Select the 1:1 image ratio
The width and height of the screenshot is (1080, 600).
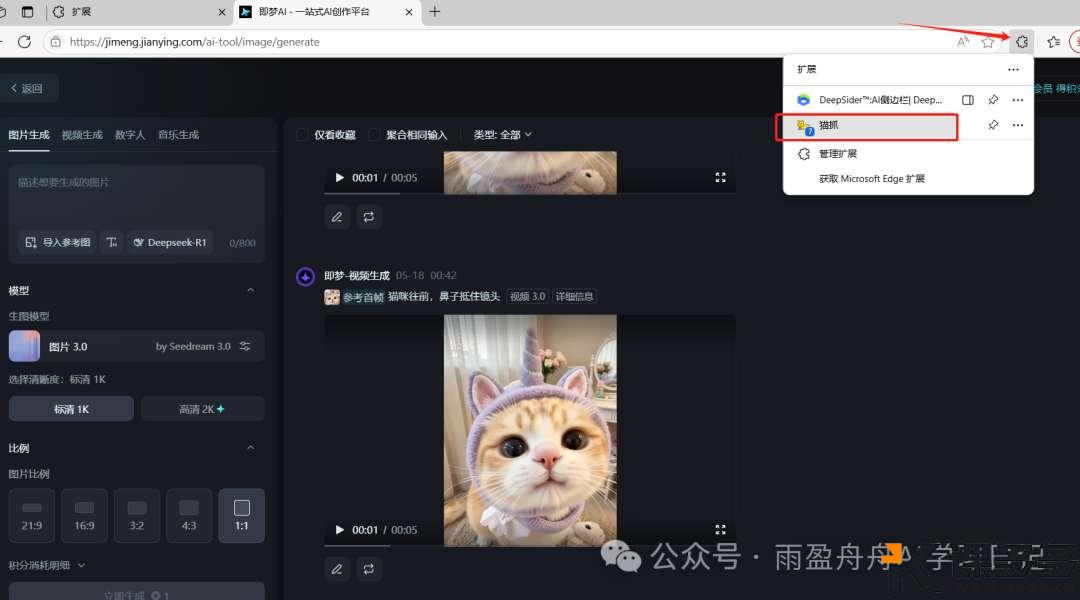point(241,515)
